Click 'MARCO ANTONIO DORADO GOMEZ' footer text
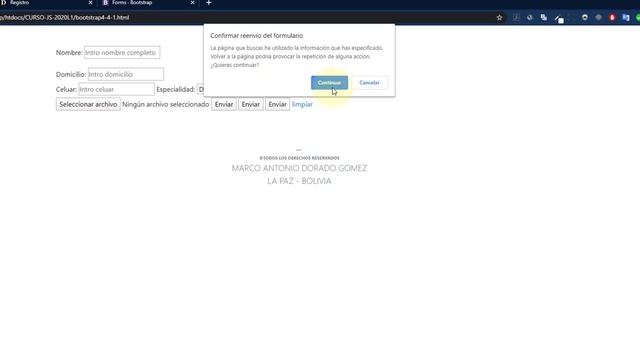This screenshot has width=640, height=360. tap(299, 168)
